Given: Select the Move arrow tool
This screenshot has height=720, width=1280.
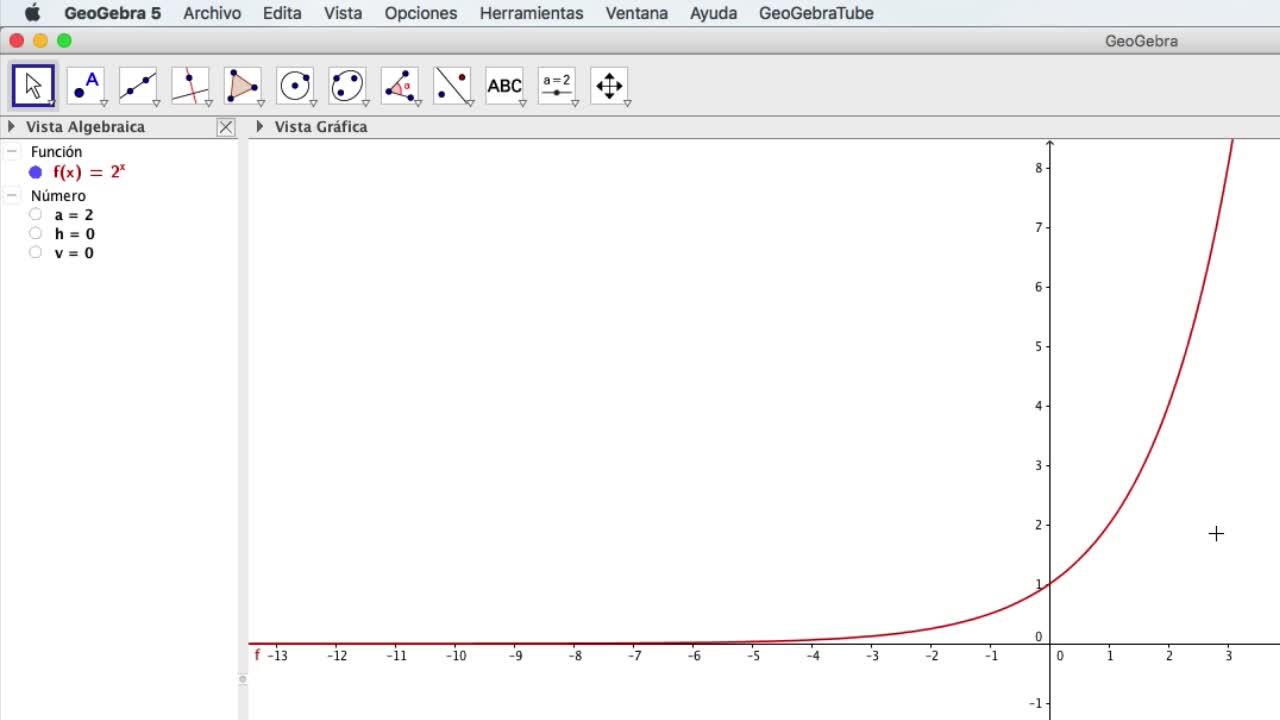Looking at the screenshot, I should tap(33, 86).
